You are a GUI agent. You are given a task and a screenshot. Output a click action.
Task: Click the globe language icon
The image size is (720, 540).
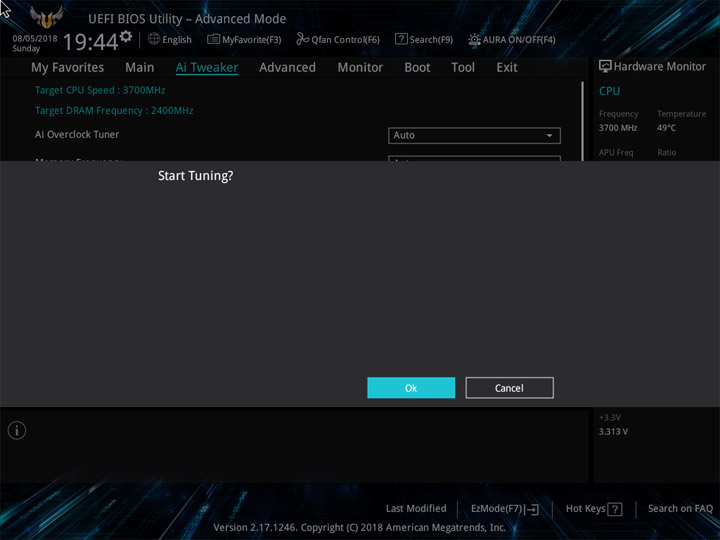coord(153,39)
